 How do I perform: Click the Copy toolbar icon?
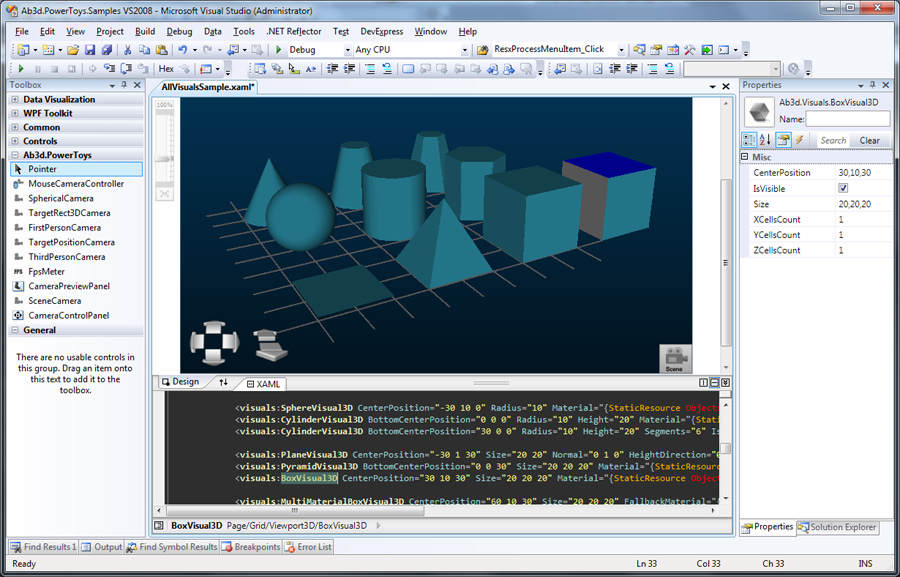tap(145, 50)
